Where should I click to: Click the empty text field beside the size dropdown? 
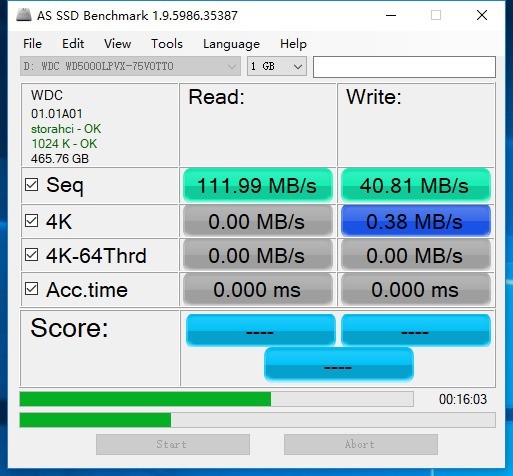click(x=404, y=67)
